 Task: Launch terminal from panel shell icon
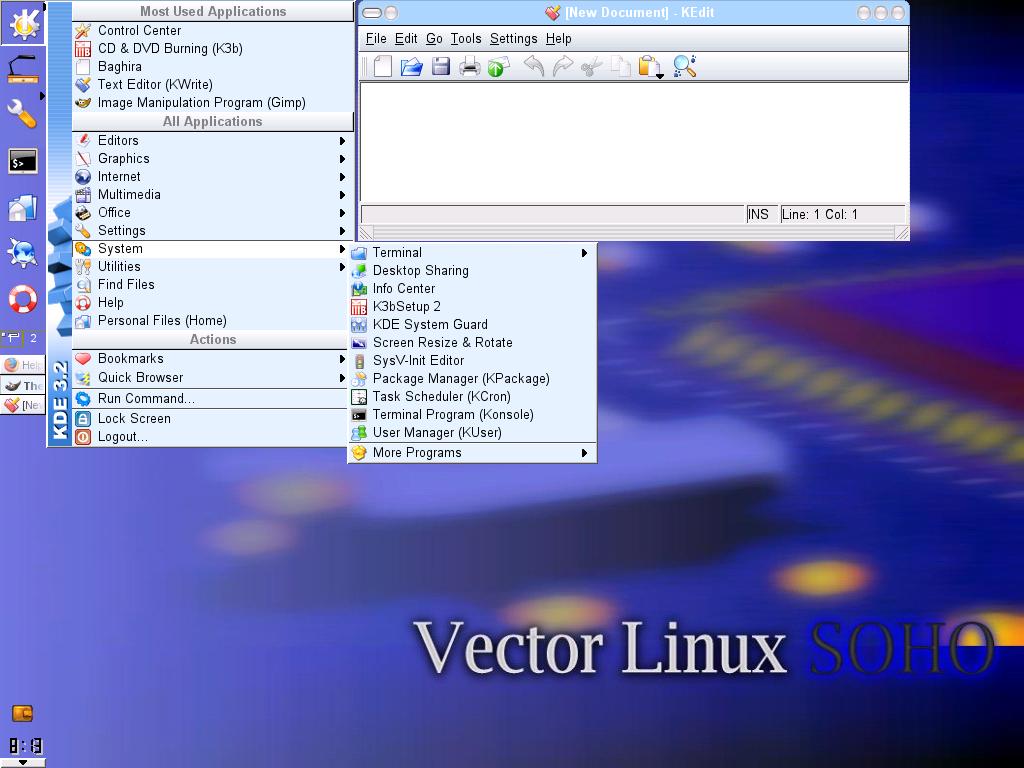tap(23, 161)
